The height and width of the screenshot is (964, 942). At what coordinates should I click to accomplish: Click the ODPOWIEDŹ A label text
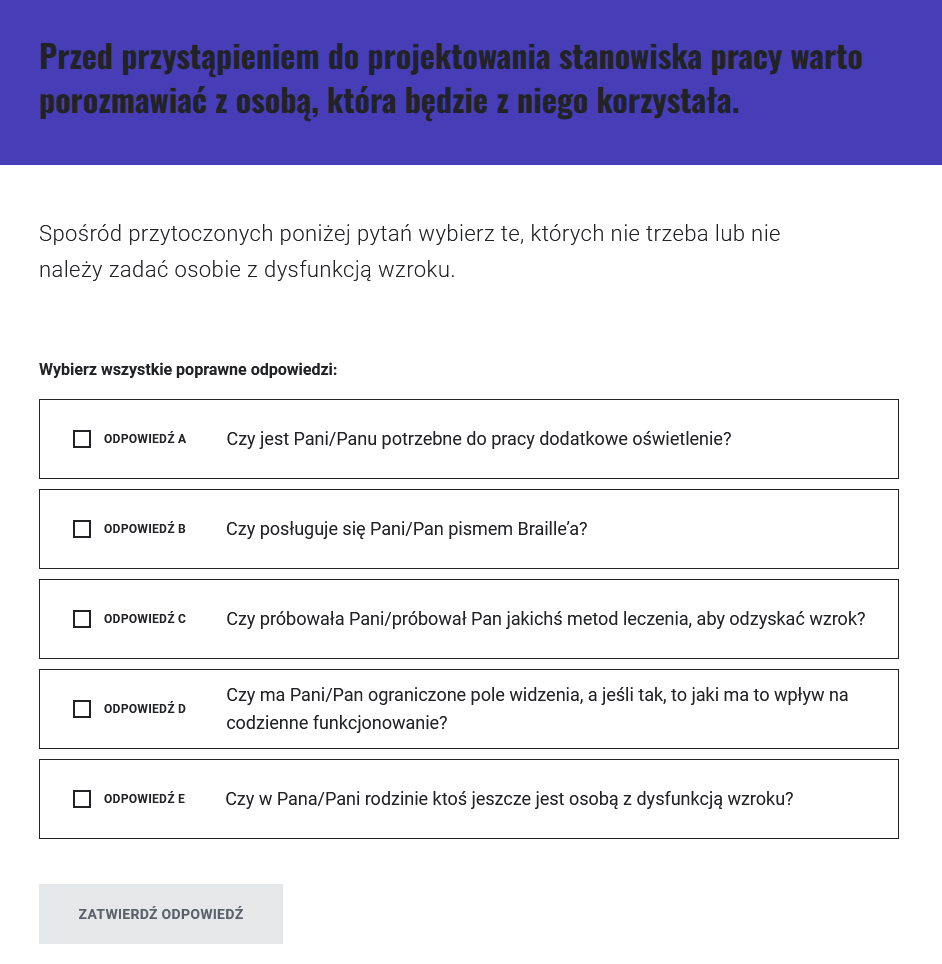[x=144, y=439]
